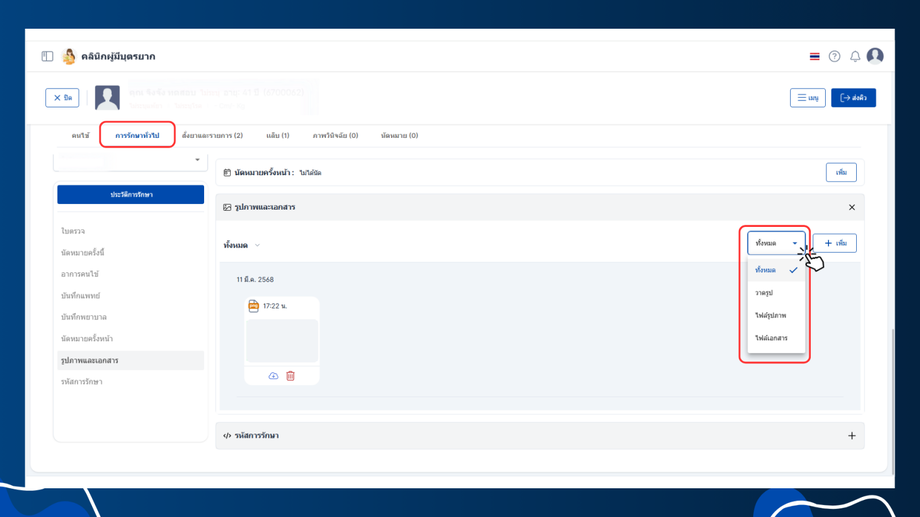Image resolution: width=920 pixels, height=517 pixels.
Task: Click the ปิด close button
Action: pyautogui.click(x=62, y=97)
